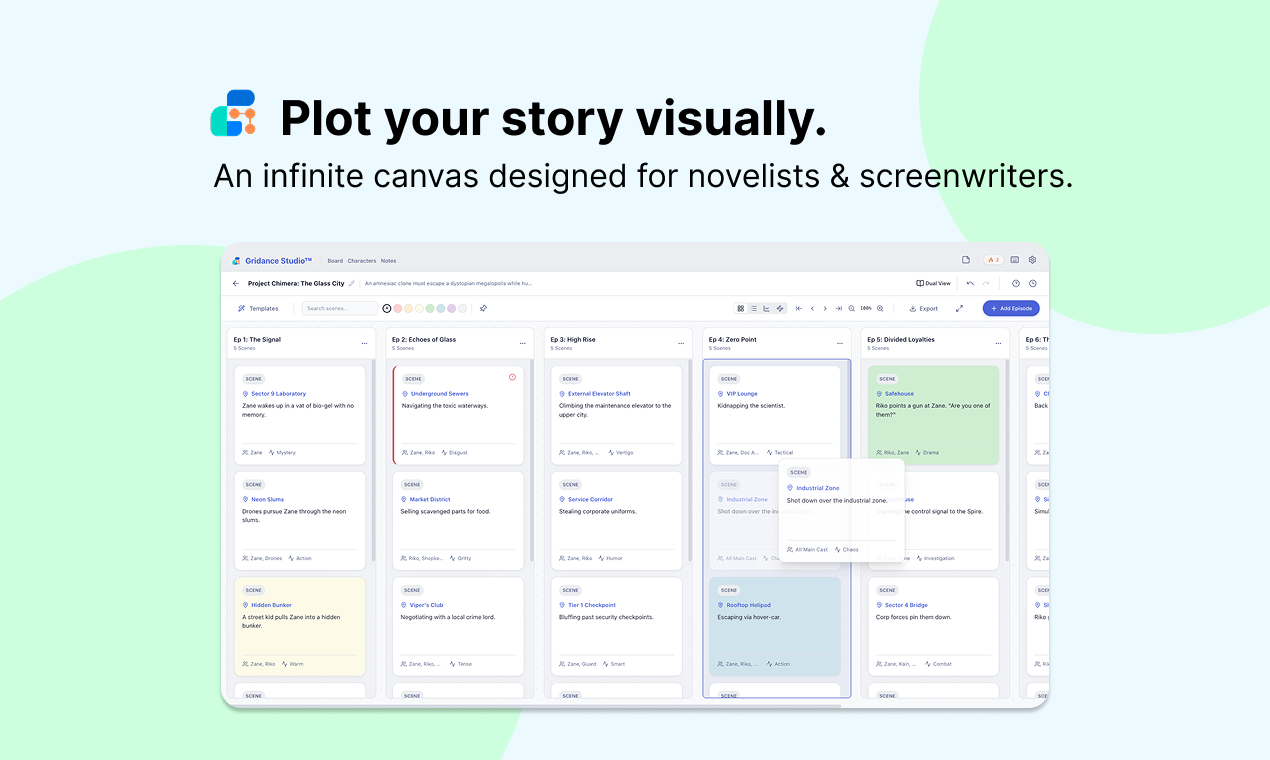Go to next episode chevron

point(825,308)
